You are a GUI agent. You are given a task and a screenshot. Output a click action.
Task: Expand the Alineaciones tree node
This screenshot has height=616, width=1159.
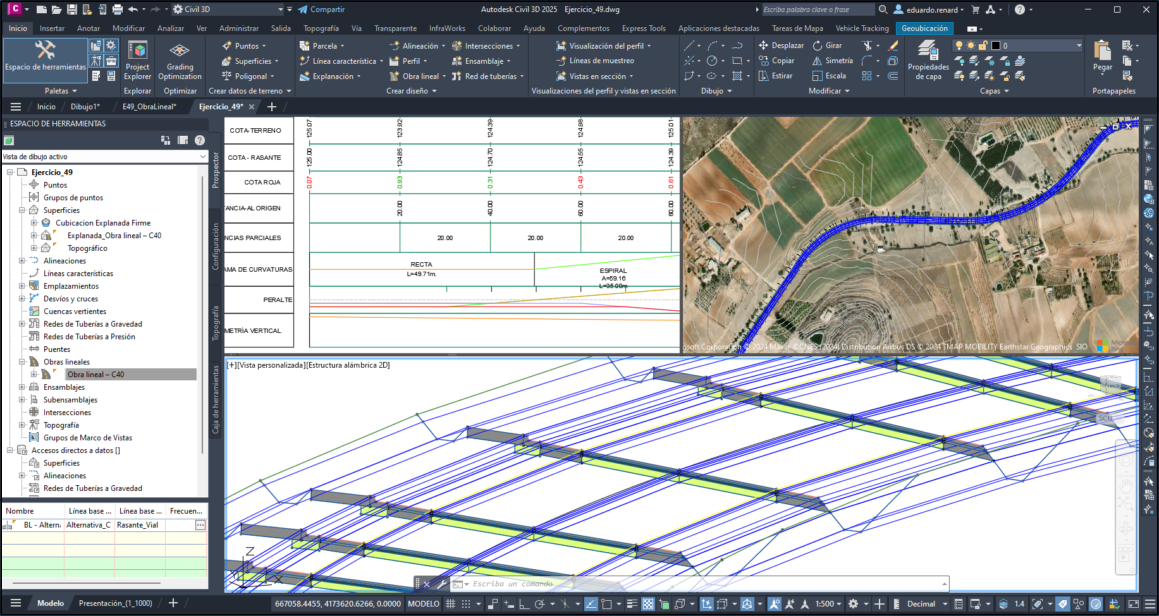pyautogui.click(x=22, y=261)
